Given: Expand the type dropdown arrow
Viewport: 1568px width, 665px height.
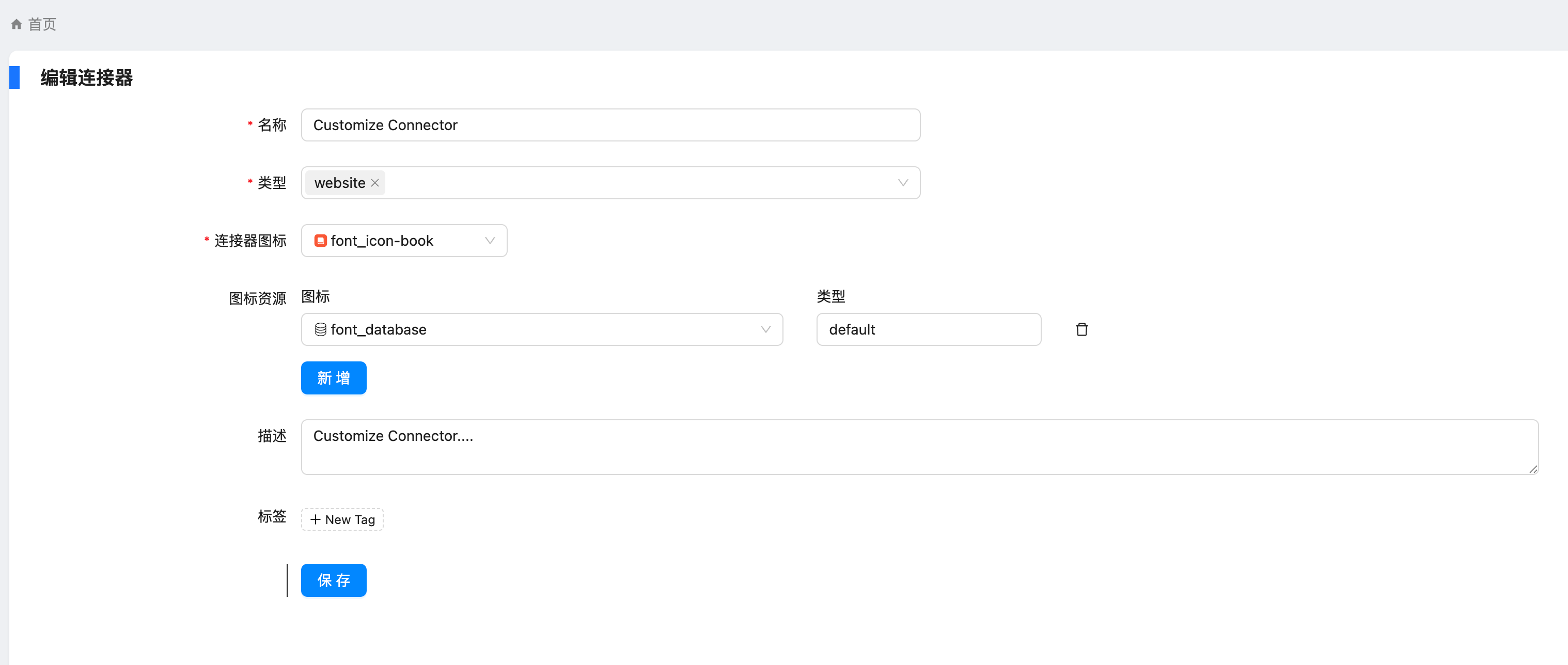Looking at the screenshot, I should point(902,183).
